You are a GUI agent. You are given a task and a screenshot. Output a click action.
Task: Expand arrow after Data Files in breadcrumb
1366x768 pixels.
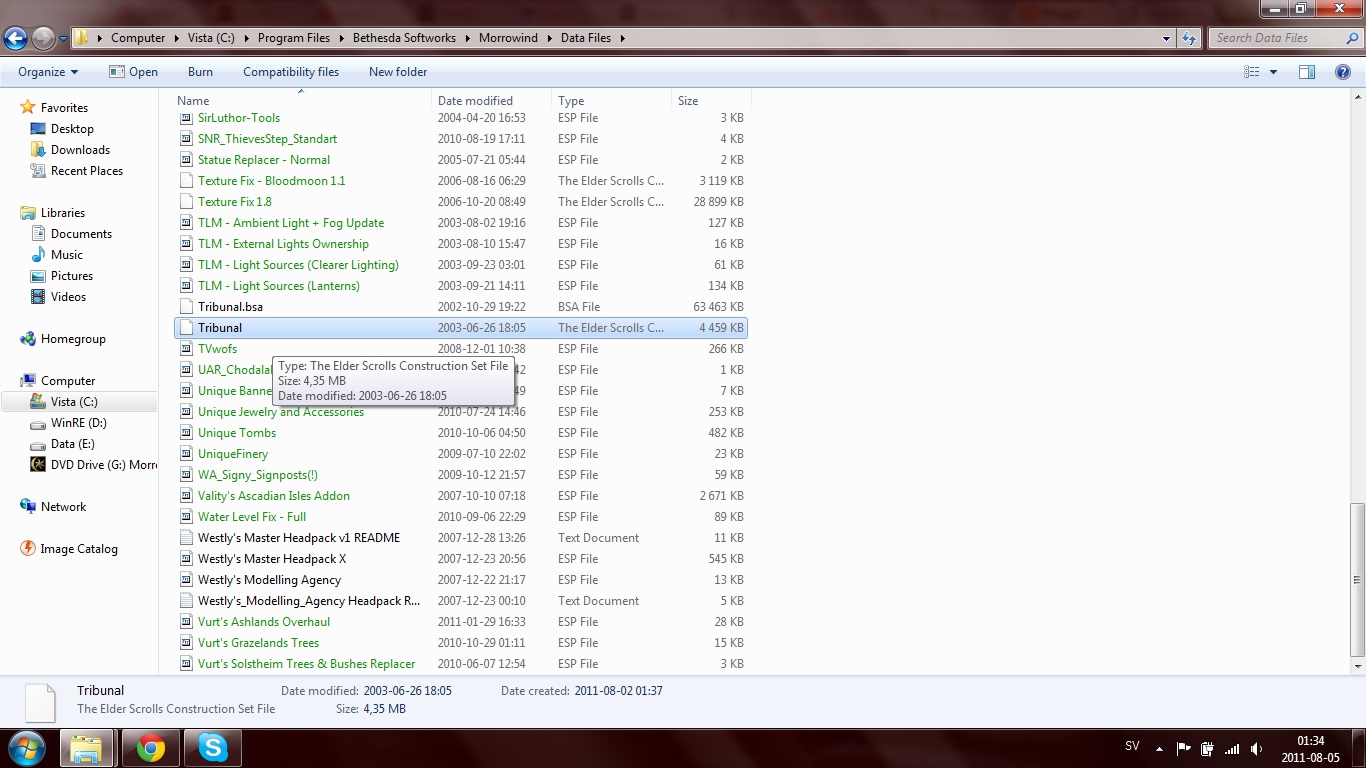tap(622, 38)
